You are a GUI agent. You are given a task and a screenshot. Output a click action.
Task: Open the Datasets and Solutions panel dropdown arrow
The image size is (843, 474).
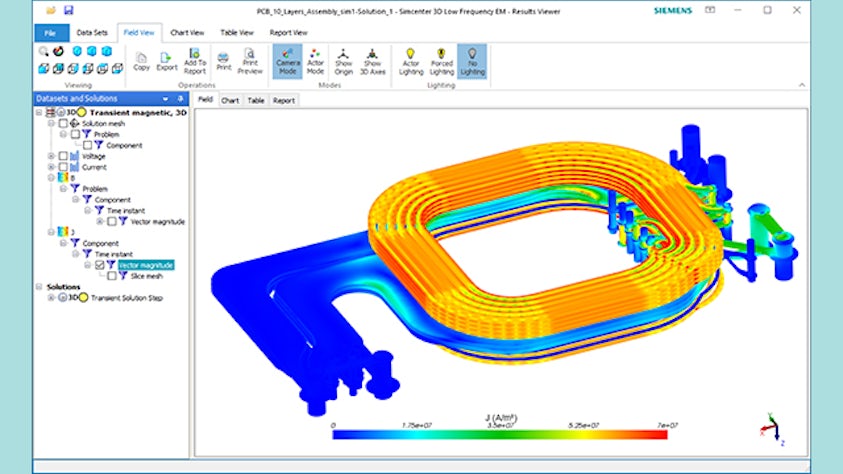pos(166,99)
